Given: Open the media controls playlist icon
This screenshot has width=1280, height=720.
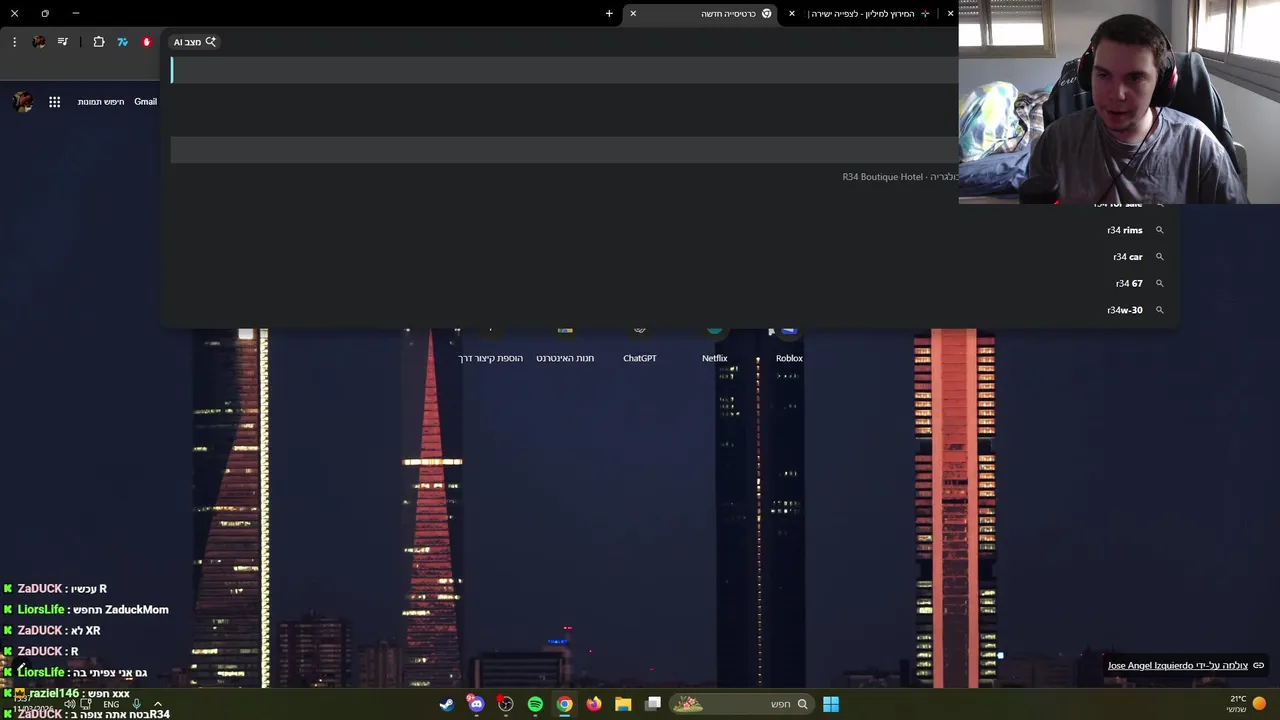Looking at the screenshot, I should click(63, 42).
